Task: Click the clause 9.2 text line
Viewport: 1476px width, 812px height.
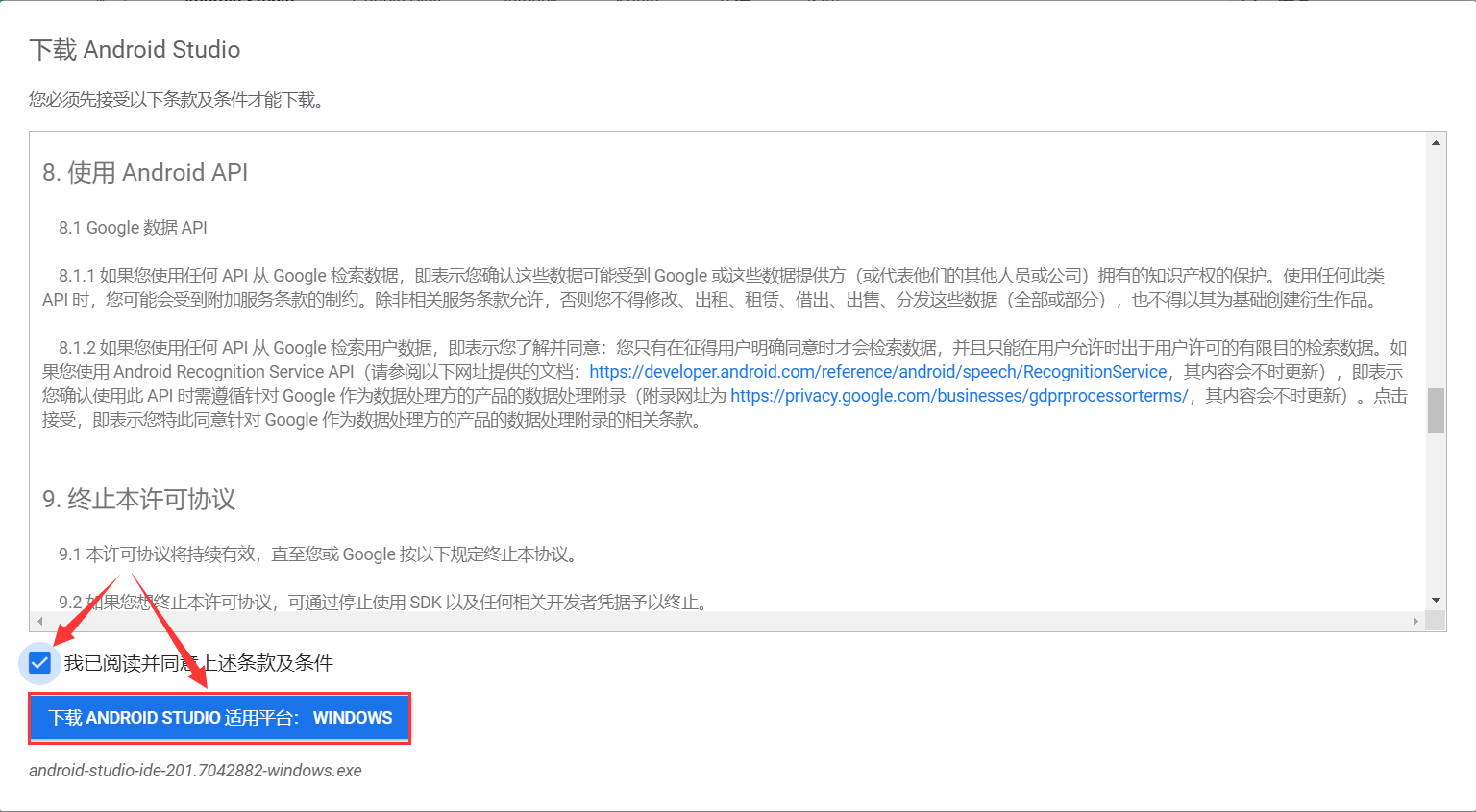Action: (x=384, y=603)
